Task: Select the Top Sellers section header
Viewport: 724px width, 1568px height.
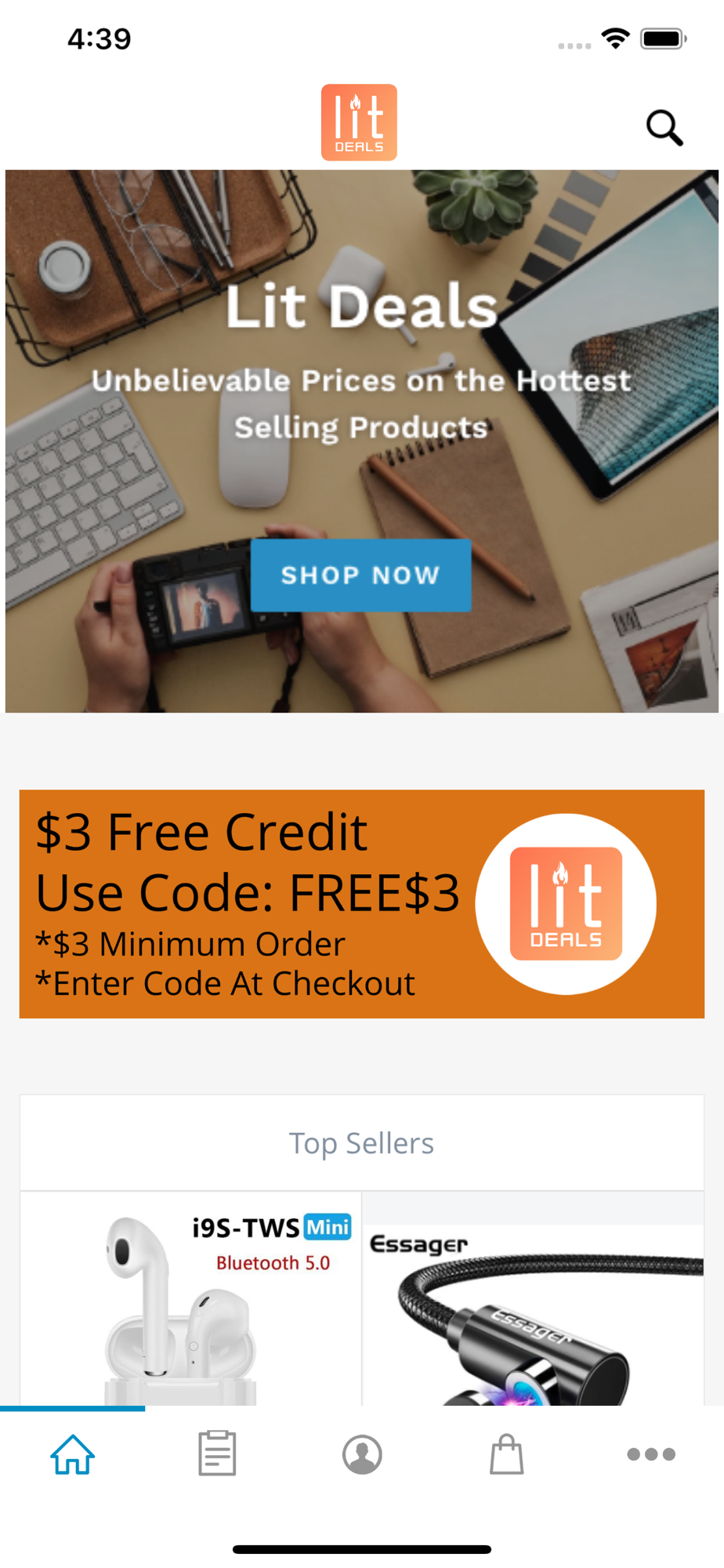Action: tap(362, 1143)
